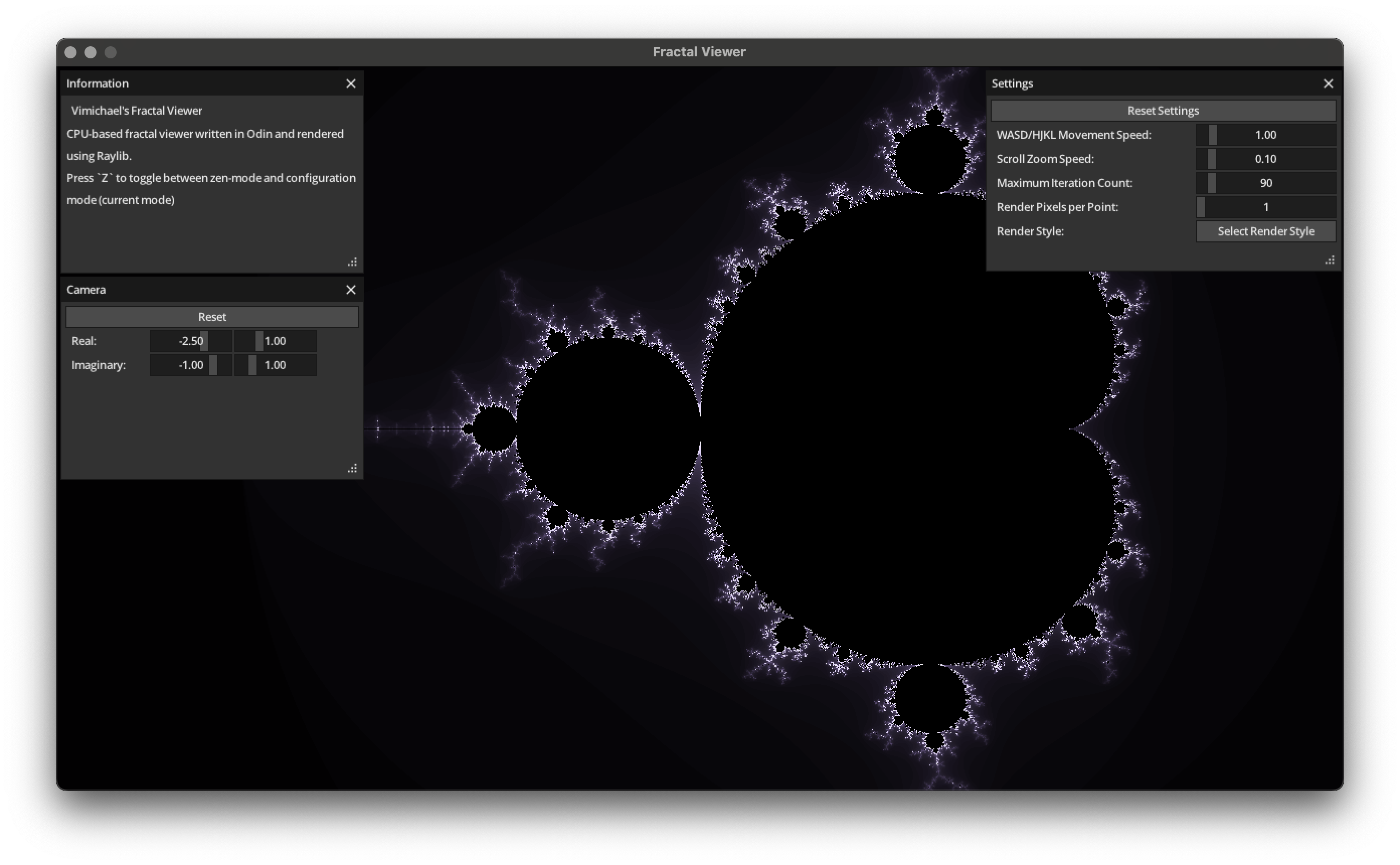This screenshot has width=1400, height=865.
Task: Click the 'Vimichael's Fractal Viewer' heading text
Action: pyautogui.click(x=136, y=111)
